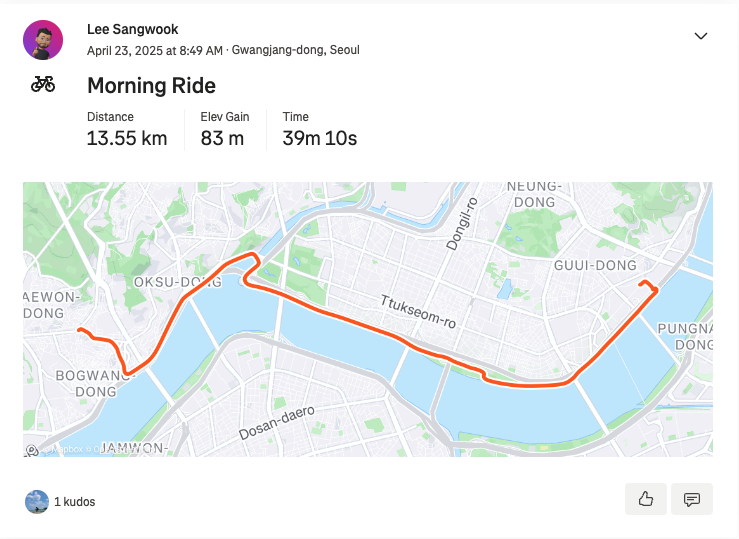The width and height of the screenshot is (739, 539).
Task: Click the Ttukseom-ro label on the map
Action: tap(418, 311)
